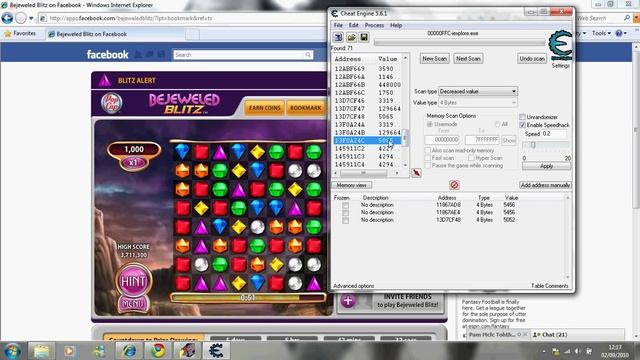Click Advanced options link
Image resolution: width=640 pixels, height=360 pixels.
353,286
